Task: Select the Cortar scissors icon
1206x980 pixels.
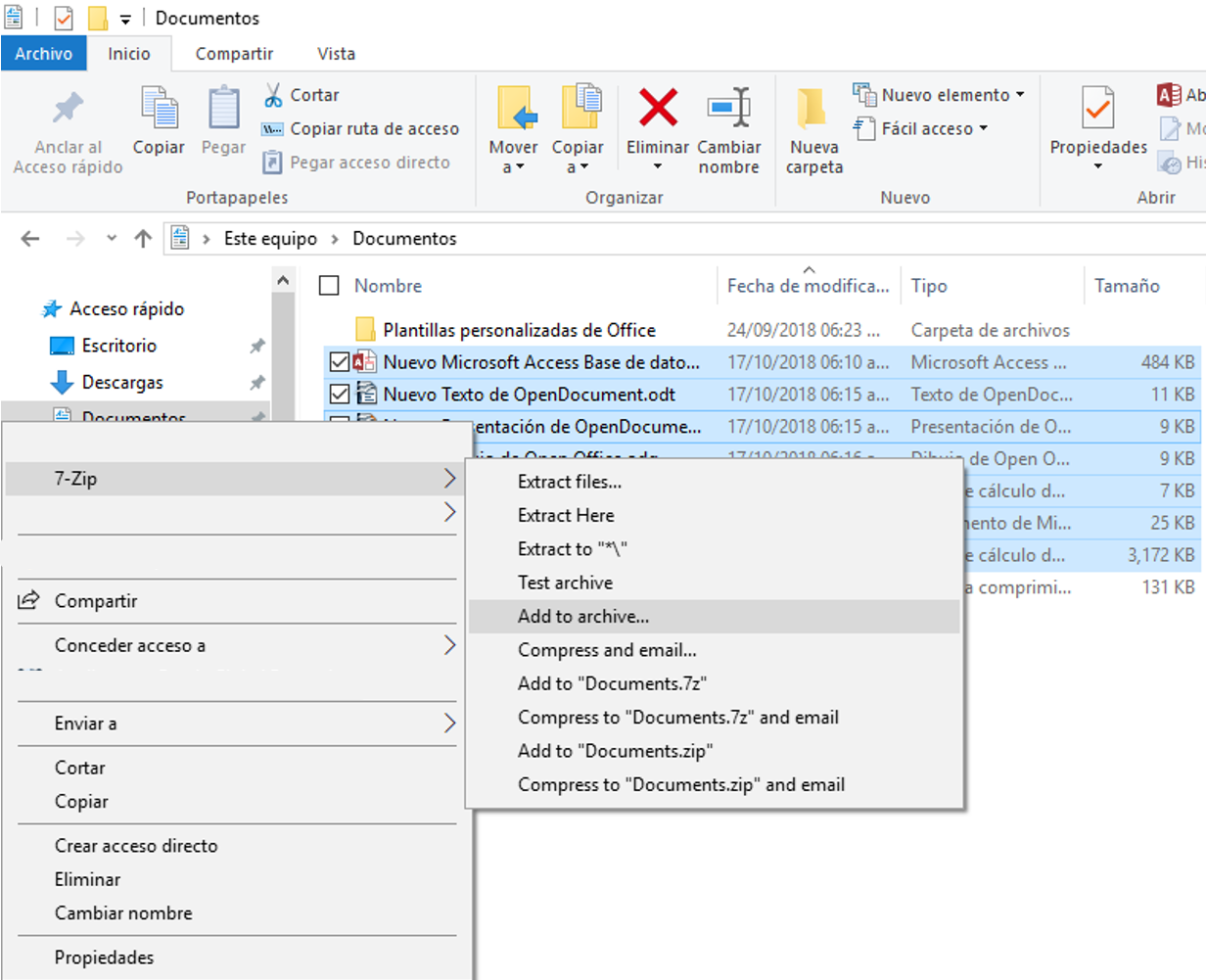Action: coord(272,94)
